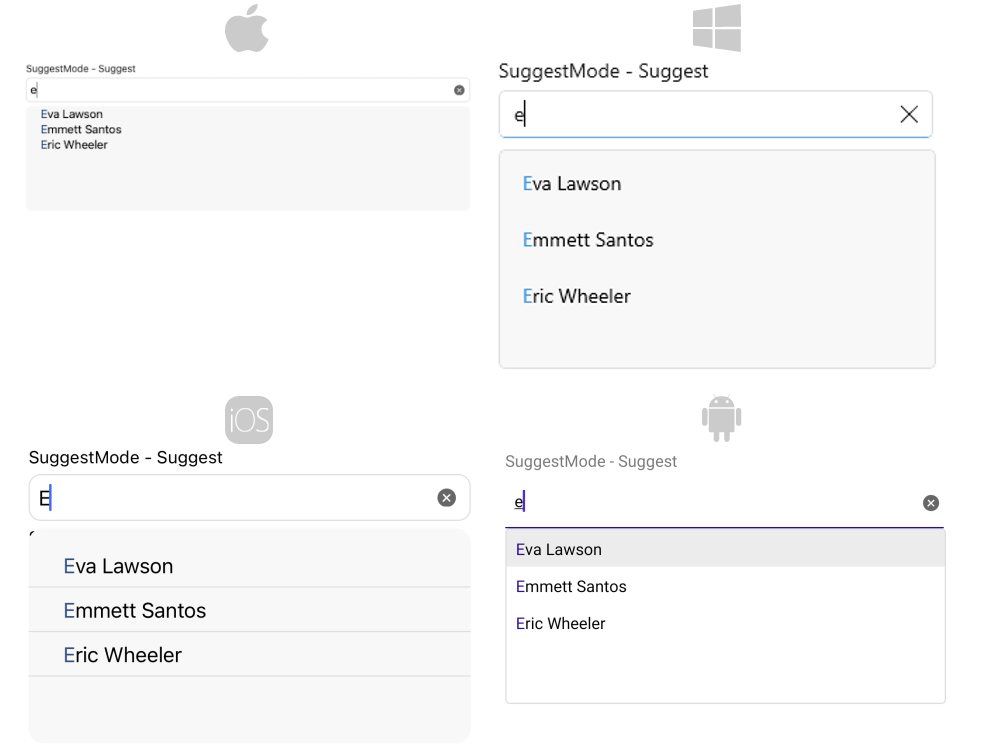Image resolution: width=1000 pixels, height=750 pixels.
Task: Choose "Eric Wheeler" in the macOS list
Action: [77, 144]
